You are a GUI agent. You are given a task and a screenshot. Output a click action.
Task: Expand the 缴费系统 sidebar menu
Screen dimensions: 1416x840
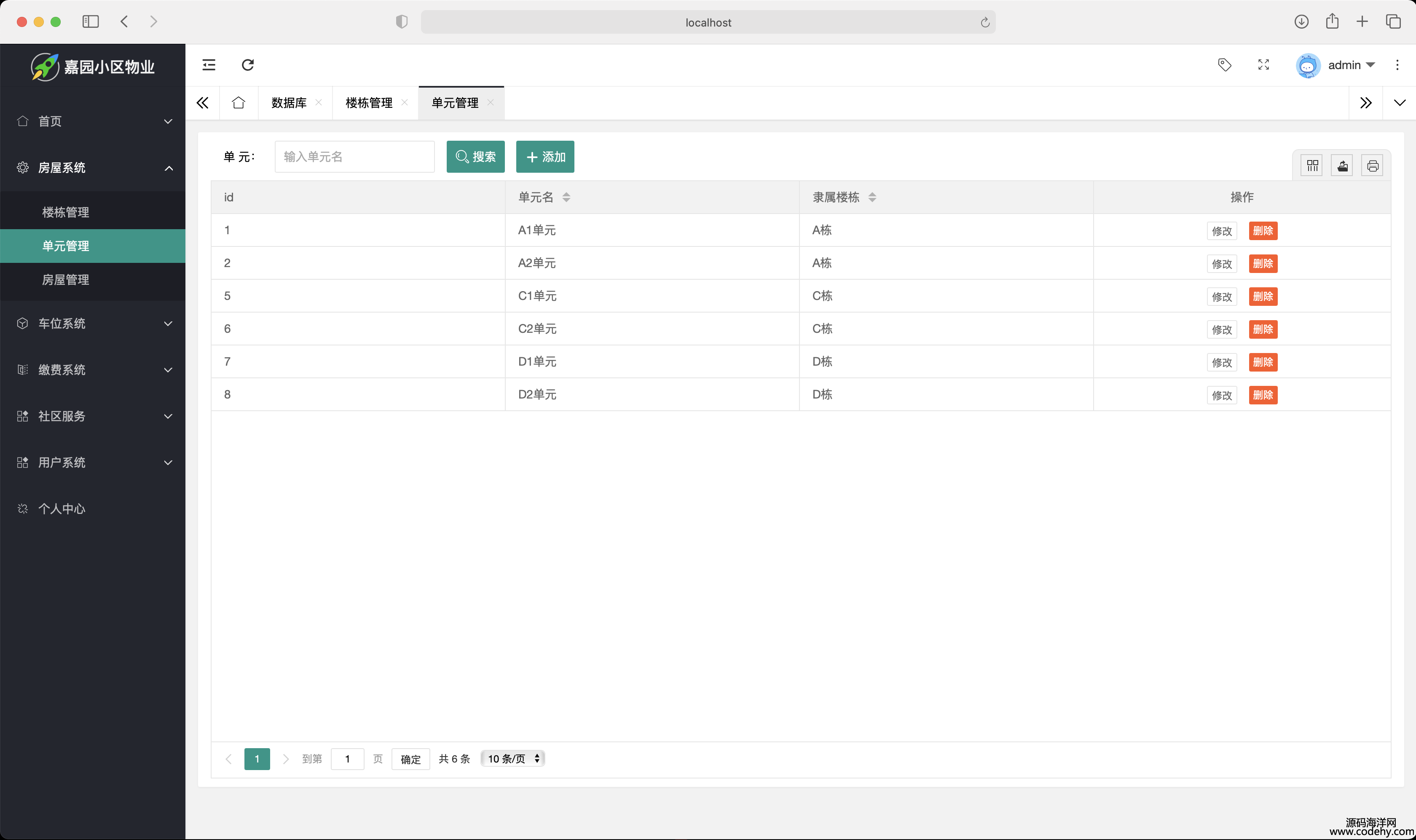tap(93, 370)
